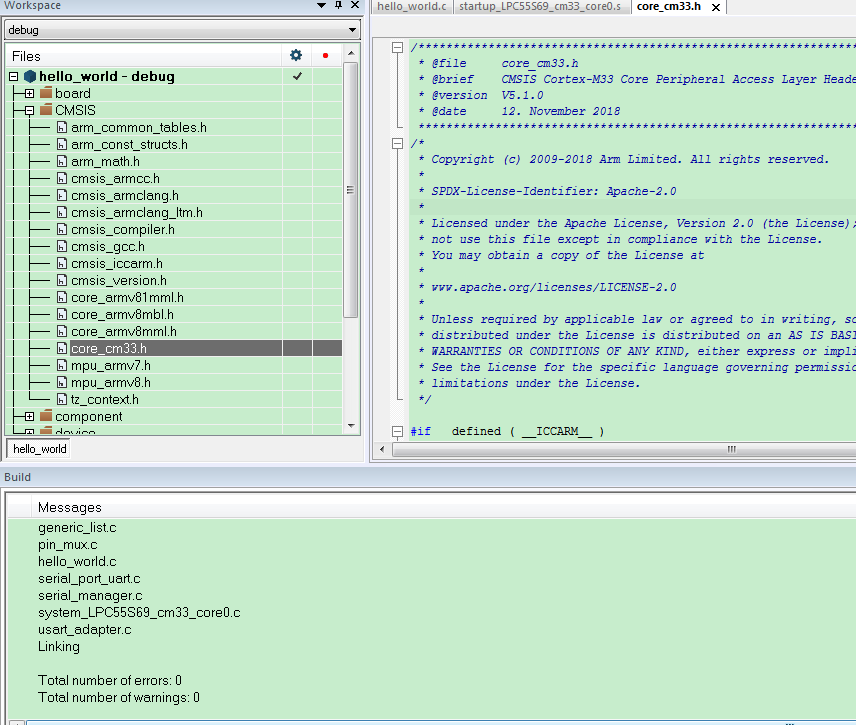Viewport: 856px width, 725px height.
Task: Select core_armv8mml.h in the tree
Action: (124, 331)
